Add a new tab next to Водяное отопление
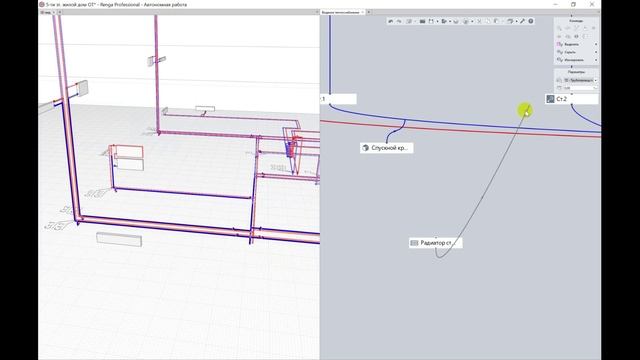The image size is (640, 360). (x=369, y=12)
